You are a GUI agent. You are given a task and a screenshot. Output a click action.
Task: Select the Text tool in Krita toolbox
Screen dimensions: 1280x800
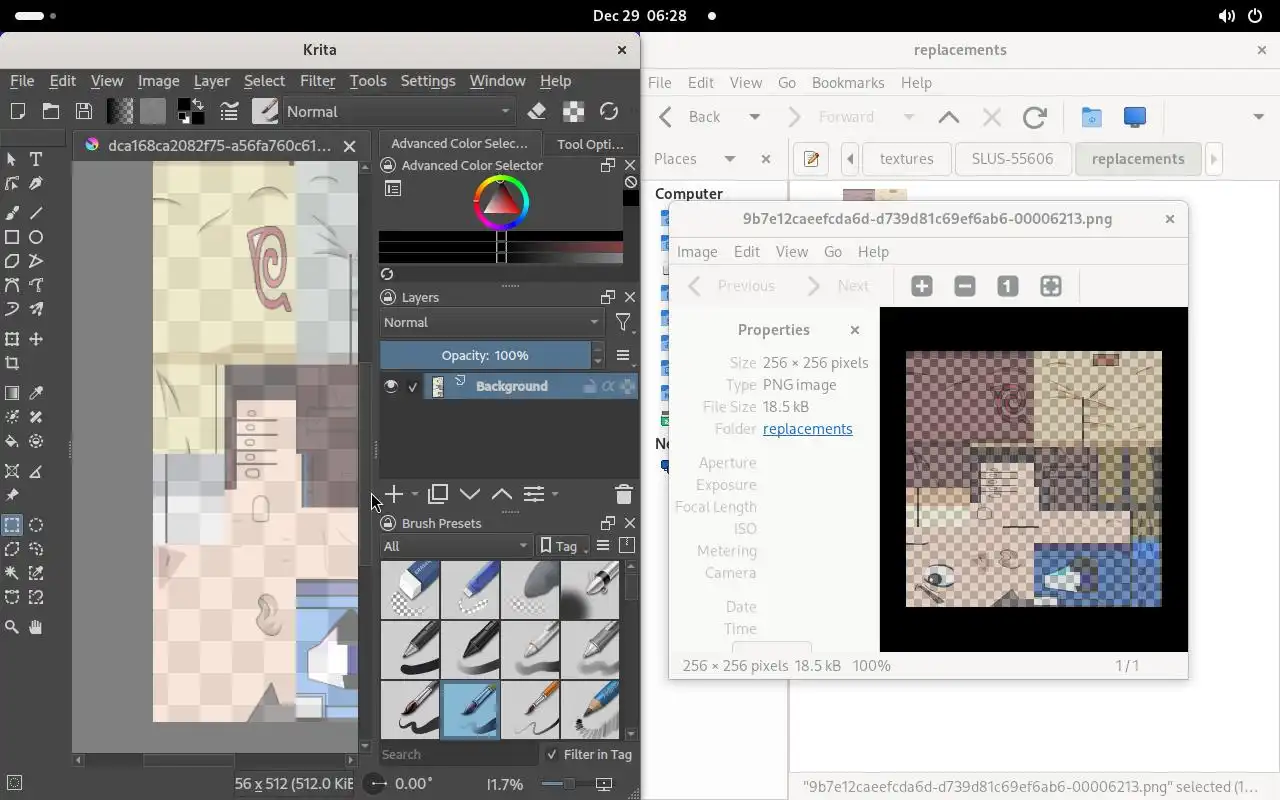(36, 159)
